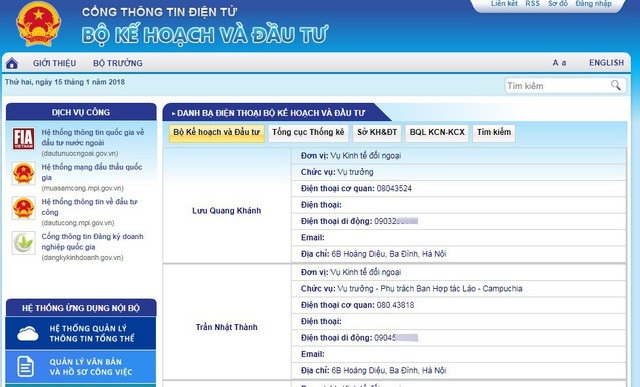Click the national bidding network emblem icon
Image resolution: width=640 pixels, height=387 pixels.
click(x=23, y=173)
